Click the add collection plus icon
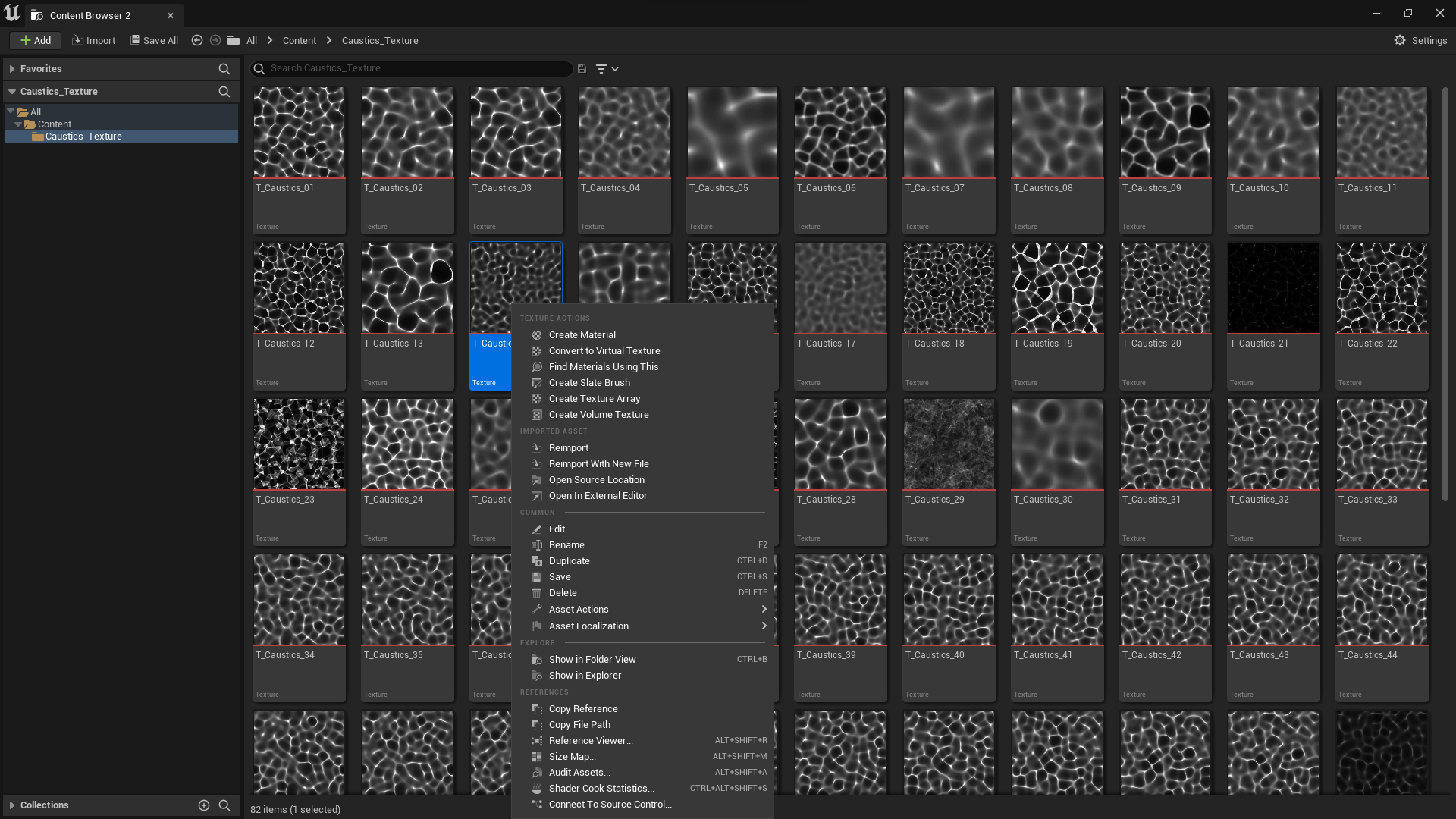The width and height of the screenshot is (1456, 819). click(203, 805)
